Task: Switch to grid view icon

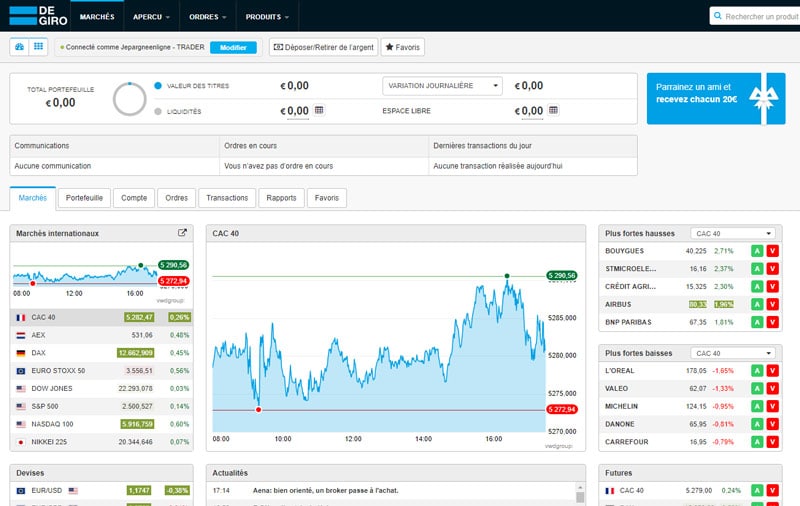Action: click(38, 47)
